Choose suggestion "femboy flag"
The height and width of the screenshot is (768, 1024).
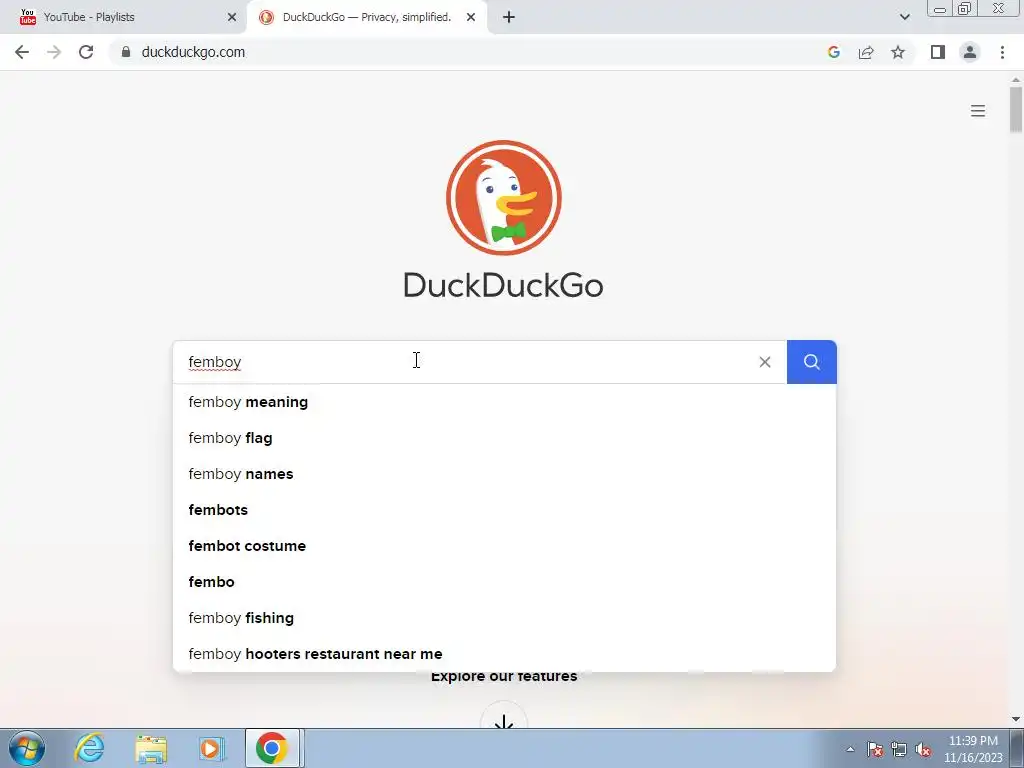click(x=504, y=438)
